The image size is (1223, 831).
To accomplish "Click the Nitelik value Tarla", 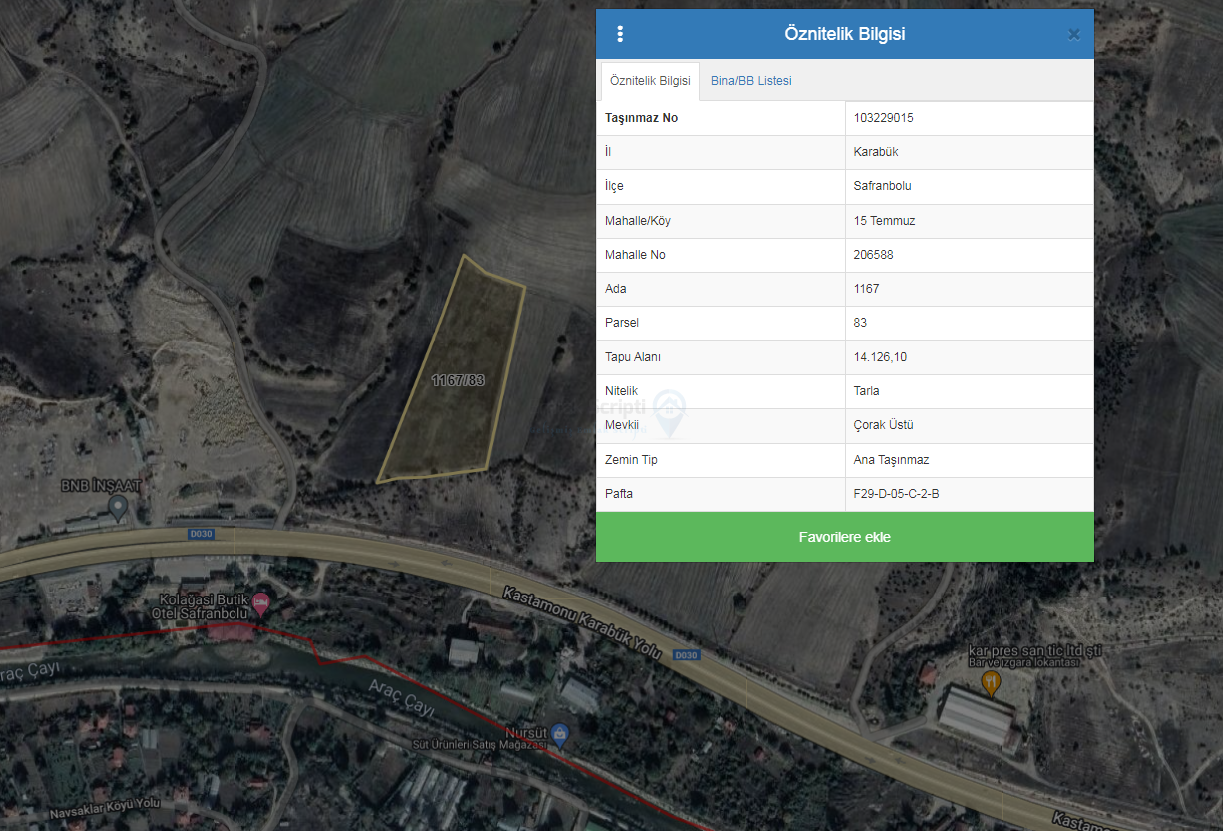I will pyautogui.click(x=867, y=391).
